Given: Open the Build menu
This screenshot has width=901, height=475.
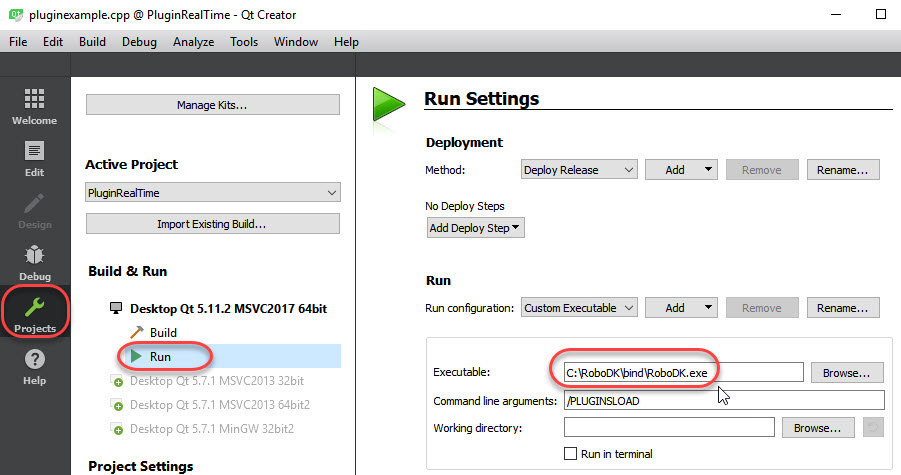Looking at the screenshot, I should [93, 42].
